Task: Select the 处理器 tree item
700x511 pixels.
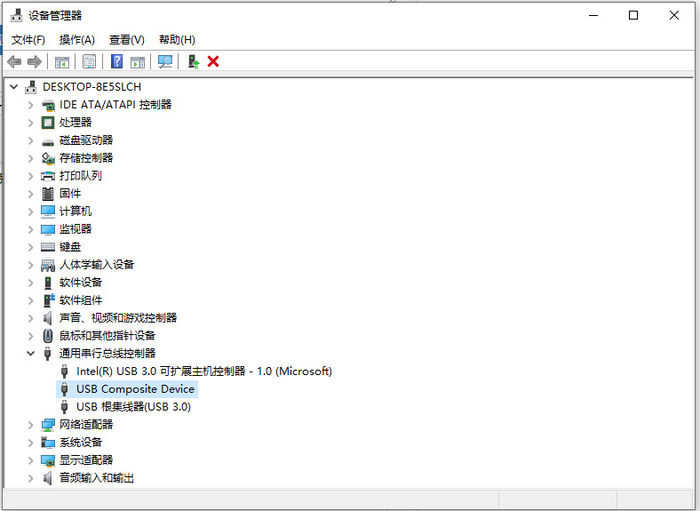Action: pos(75,122)
